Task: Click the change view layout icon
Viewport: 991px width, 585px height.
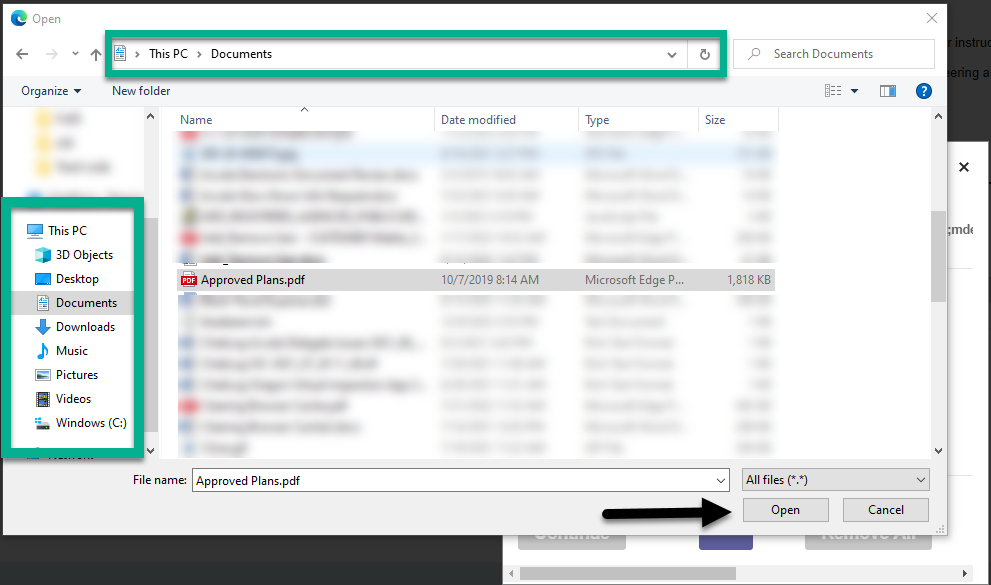Action: pos(833,91)
